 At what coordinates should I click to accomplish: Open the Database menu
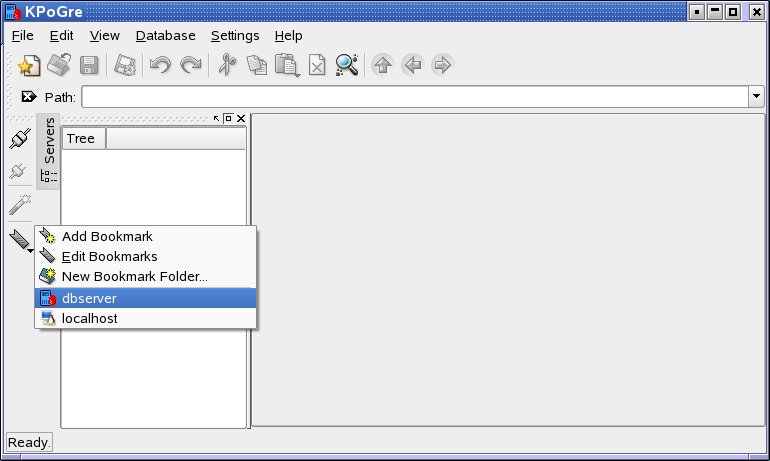165,36
